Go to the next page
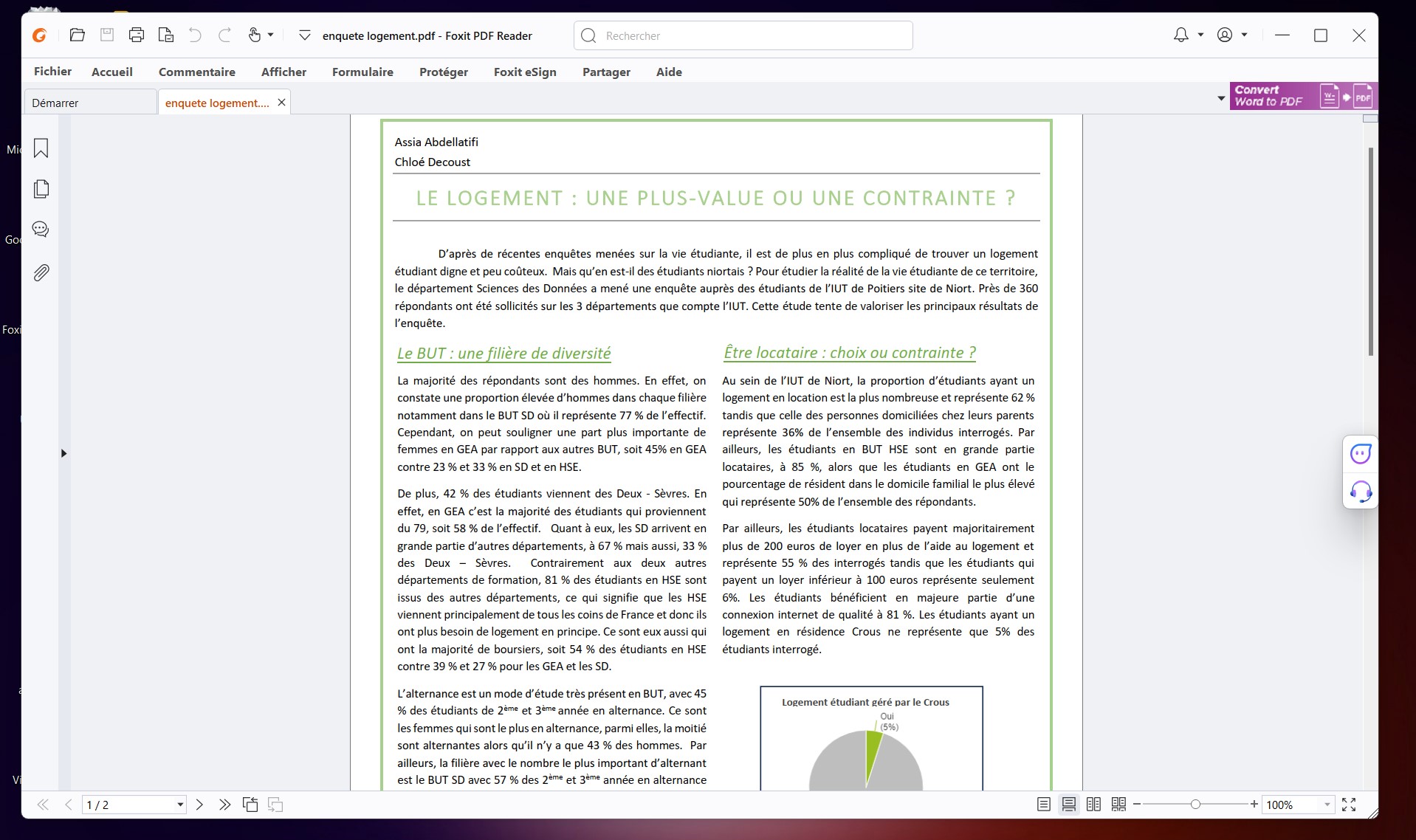 click(200, 805)
